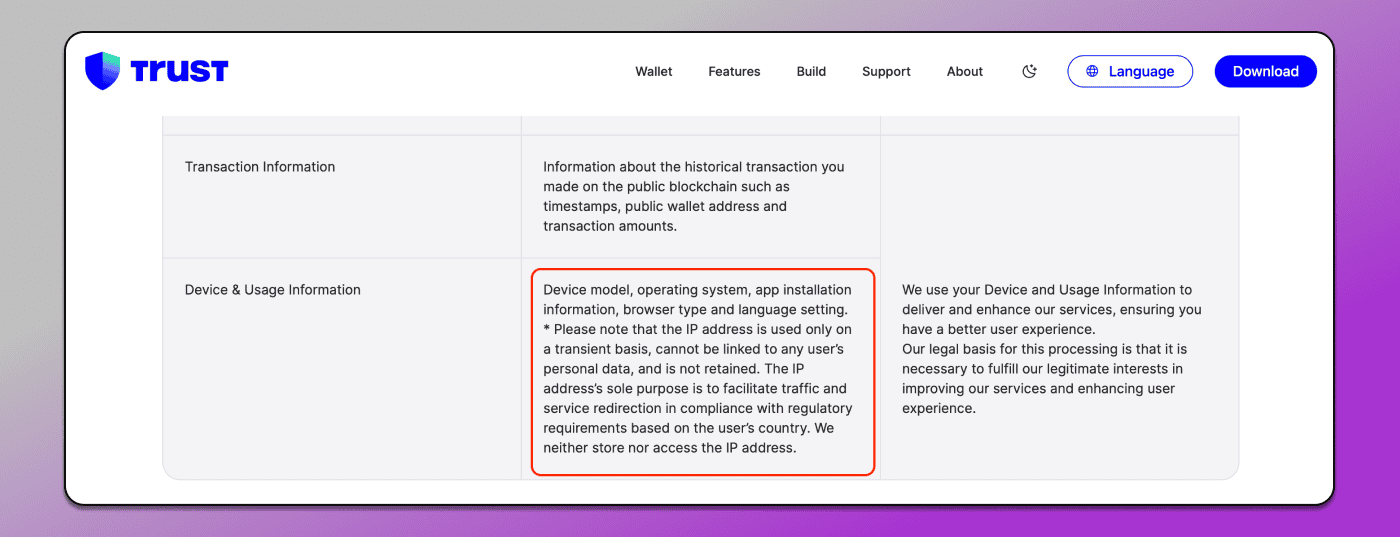Click the red-outlined Device model paragraph
1400x537 pixels.
point(703,371)
